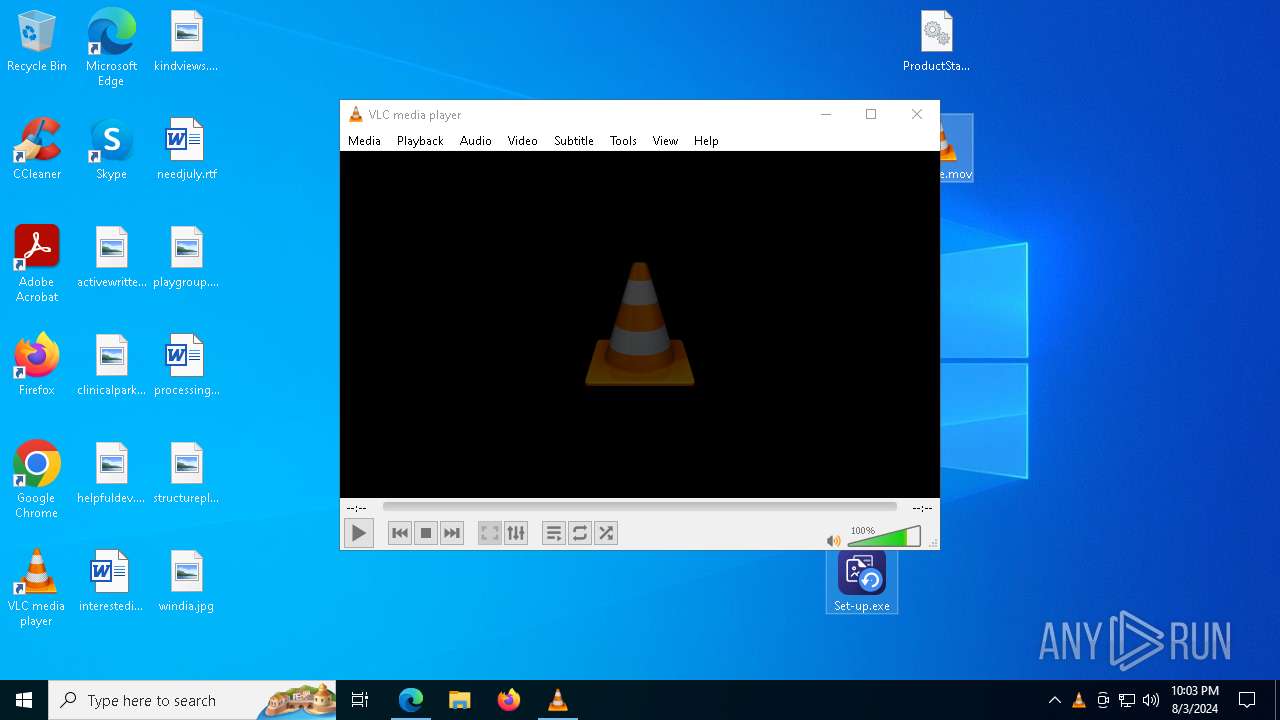
Task: Select the helpfuldev image file
Action: pos(112,474)
